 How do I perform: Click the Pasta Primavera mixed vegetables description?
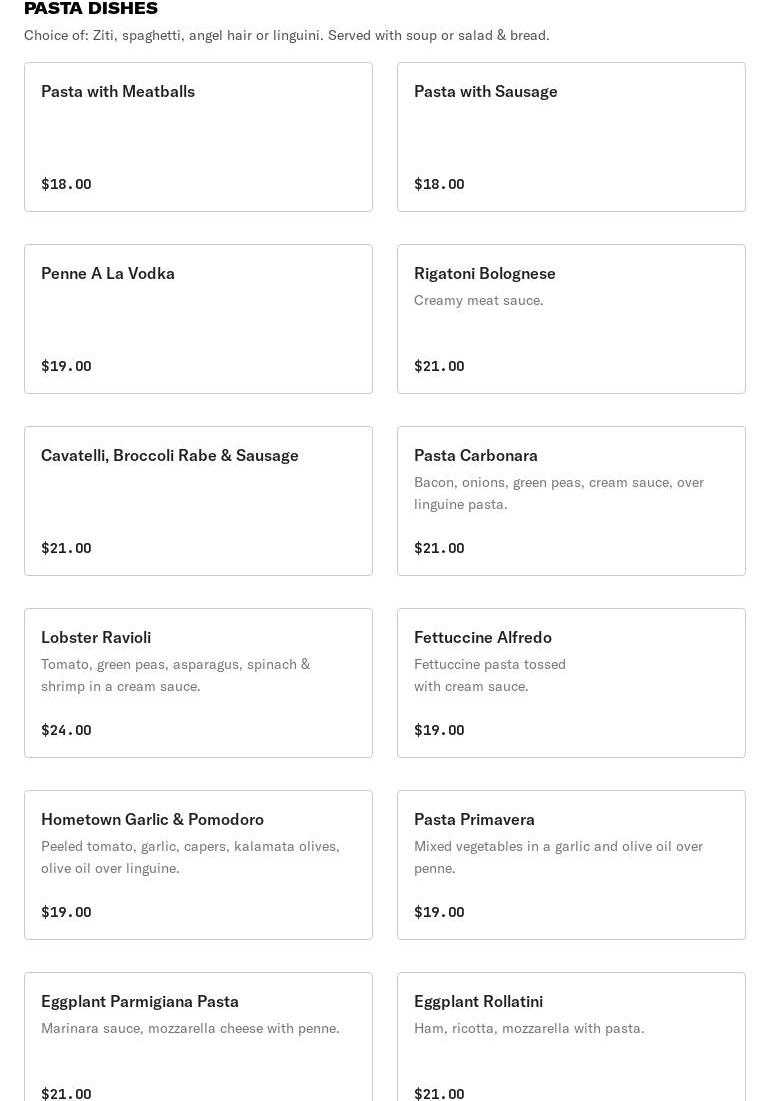pos(558,857)
